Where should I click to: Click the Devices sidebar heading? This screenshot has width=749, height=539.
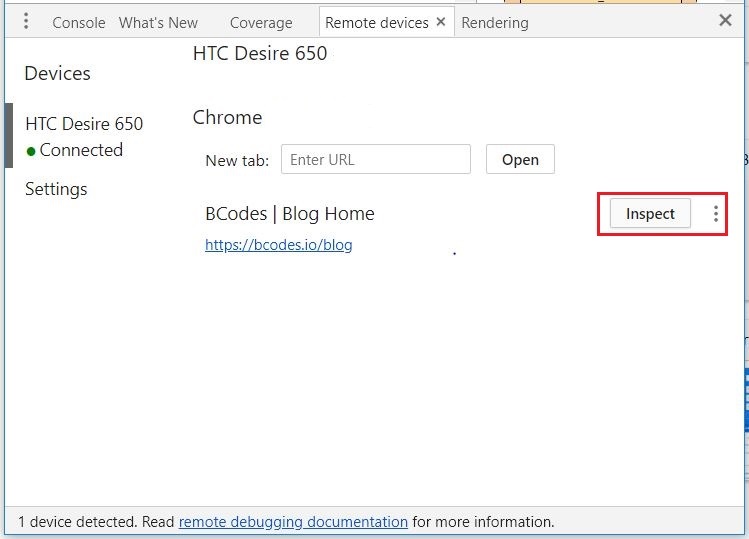(57, 74)
